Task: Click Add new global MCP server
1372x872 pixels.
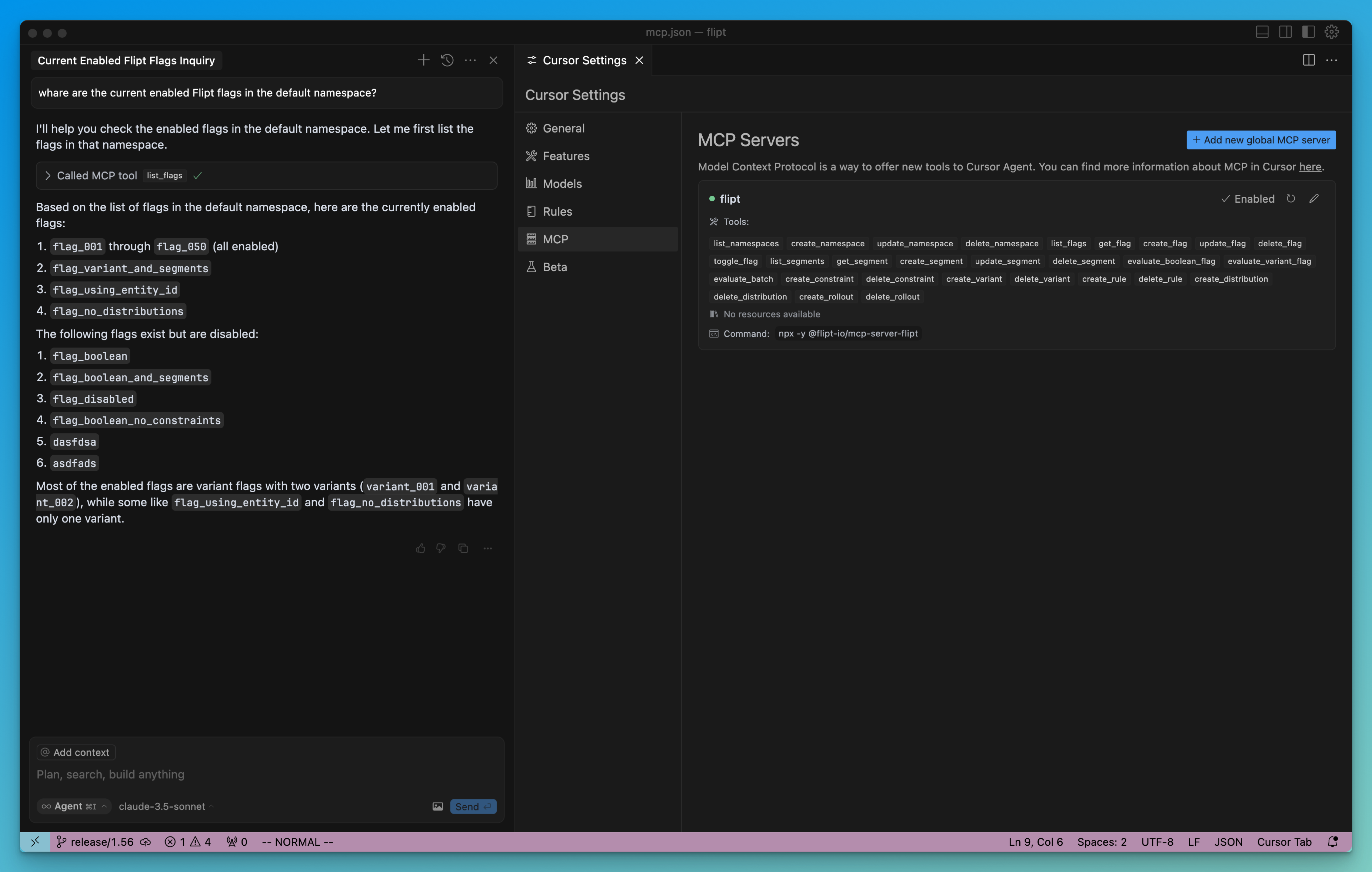Action: pos(1261,140)
